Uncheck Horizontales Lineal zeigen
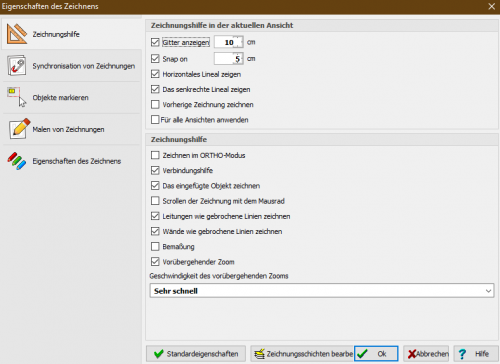 (x=155, y=74)
